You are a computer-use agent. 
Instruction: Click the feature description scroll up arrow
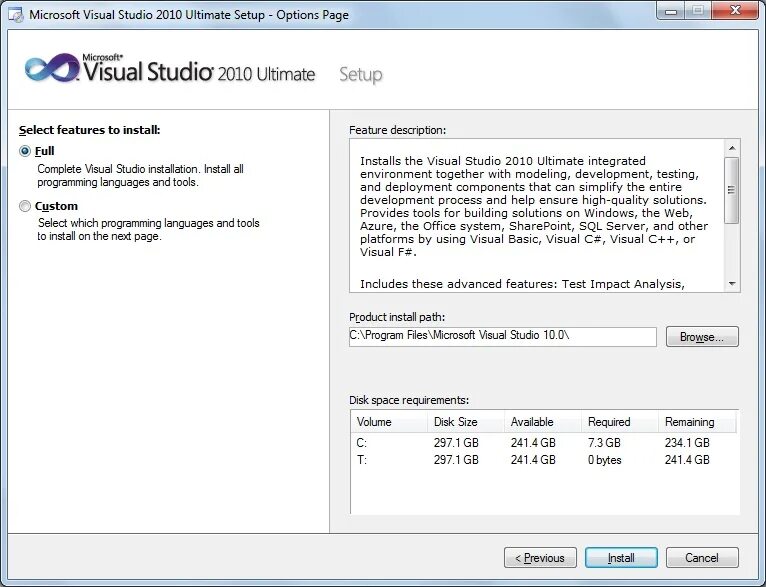732,148
